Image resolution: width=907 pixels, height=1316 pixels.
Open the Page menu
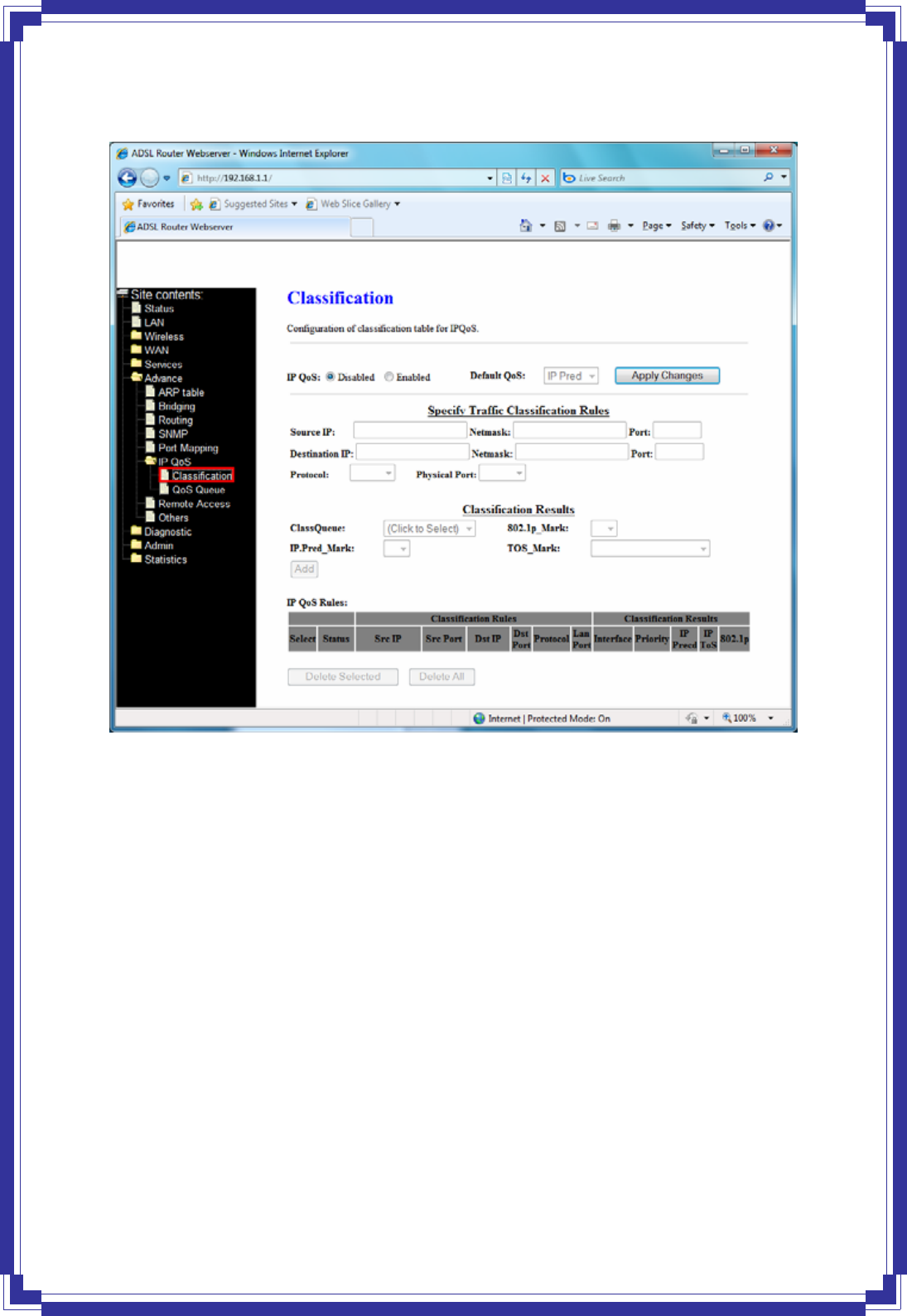(x=657, y=225)
